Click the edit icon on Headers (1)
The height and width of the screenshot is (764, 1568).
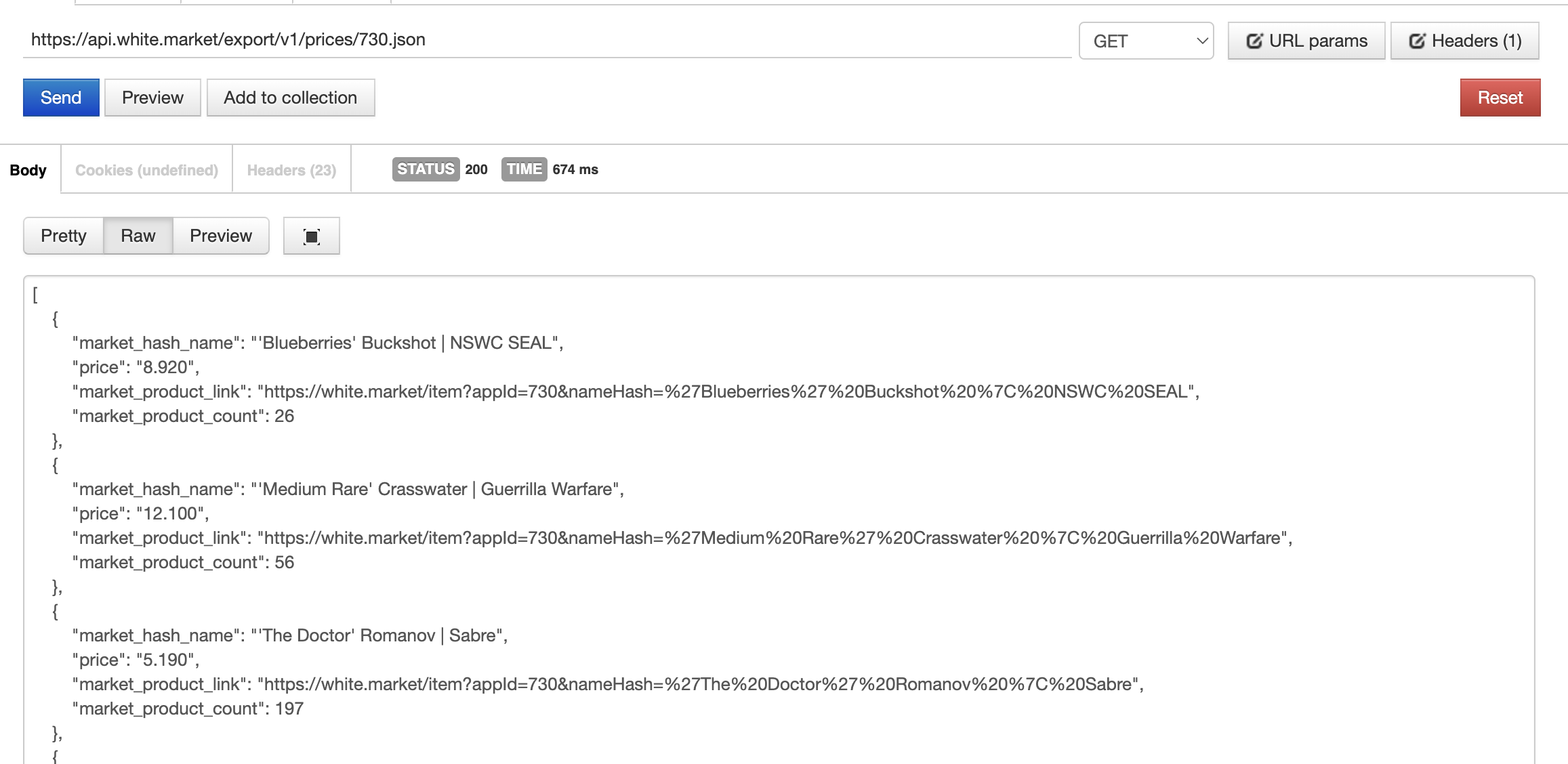1417,41
